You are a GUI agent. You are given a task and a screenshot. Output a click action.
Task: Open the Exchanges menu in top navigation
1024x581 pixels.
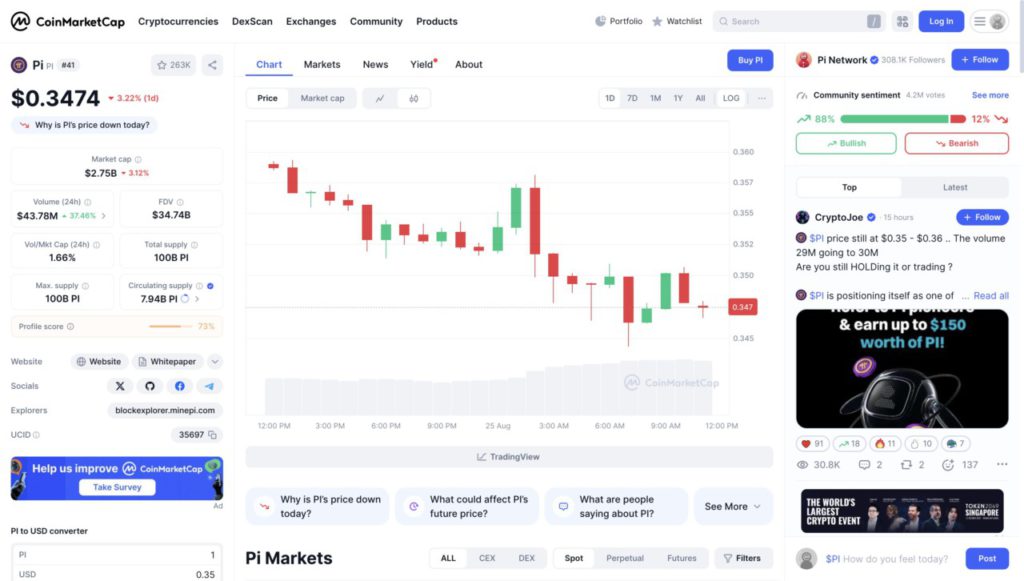[x=310, y=21]
